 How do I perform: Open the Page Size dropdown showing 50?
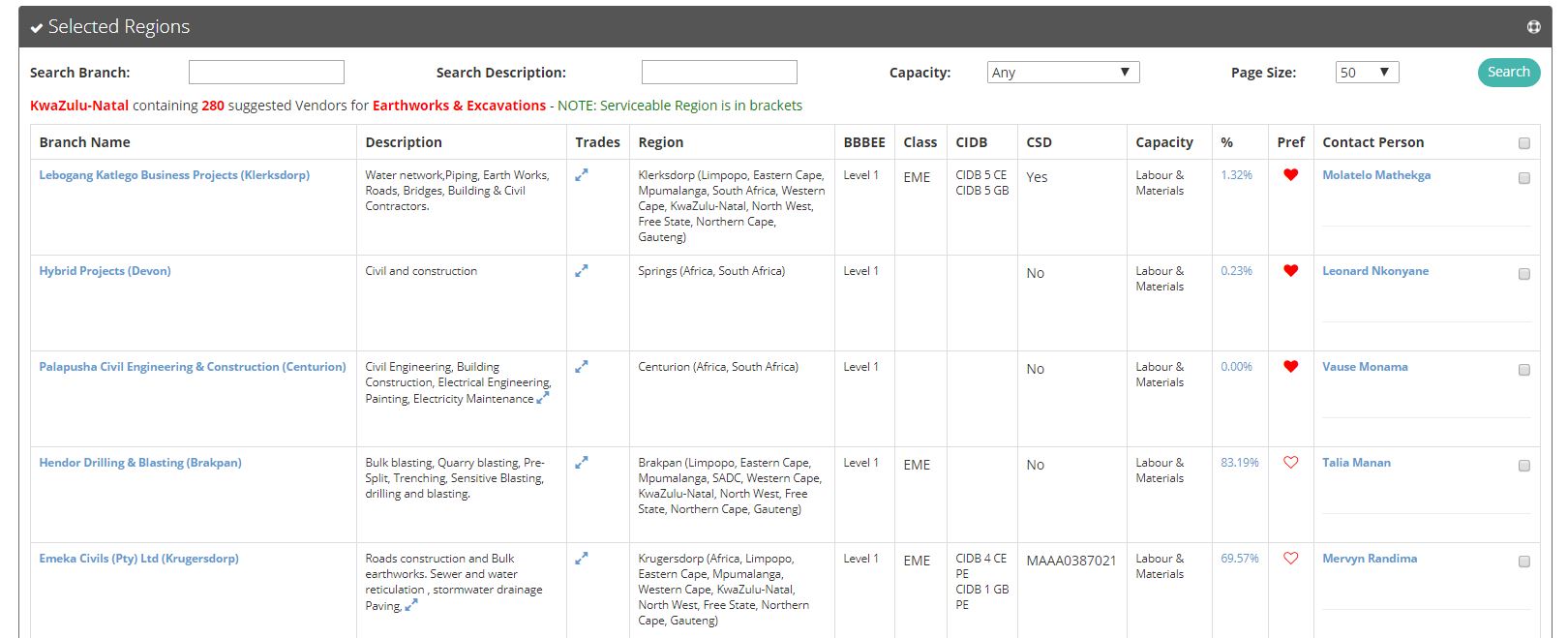click(x=1367, y=73)
